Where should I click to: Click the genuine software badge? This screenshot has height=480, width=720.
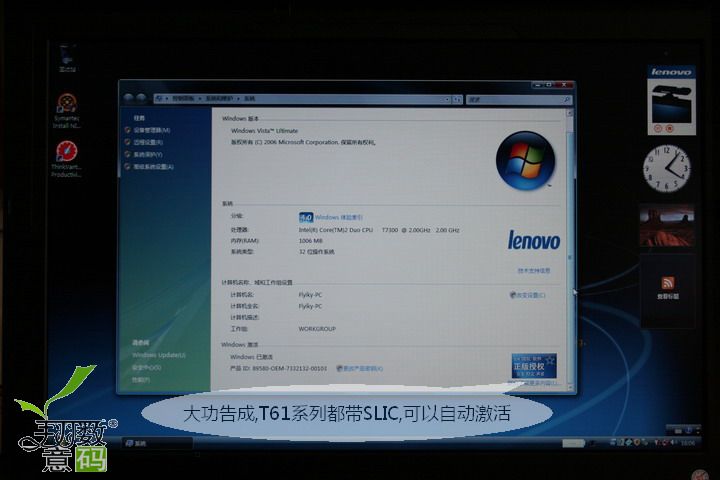pyautogui.click(x=534, y=366)
